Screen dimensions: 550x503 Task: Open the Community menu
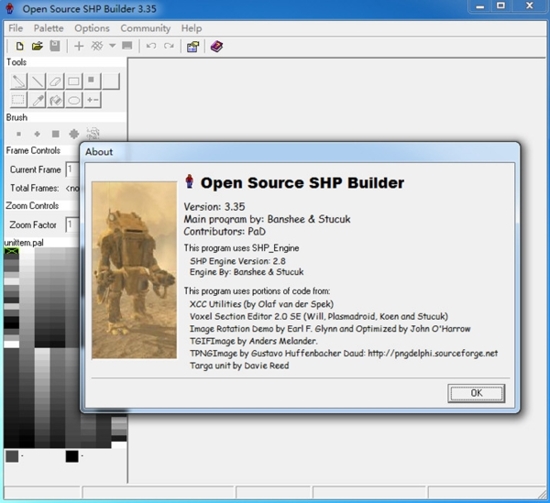pyautogui.click(x=145, y=28)
